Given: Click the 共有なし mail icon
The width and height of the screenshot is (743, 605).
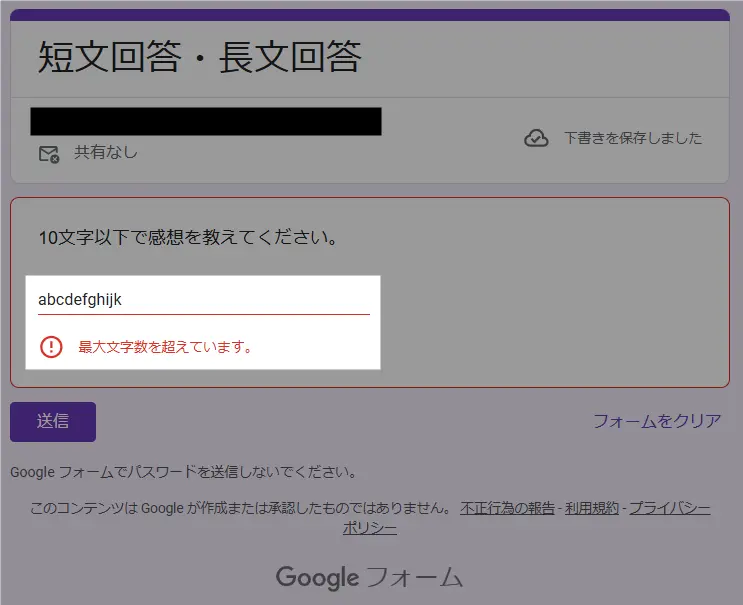Looking at the screenshot, I should coord(49,154).
